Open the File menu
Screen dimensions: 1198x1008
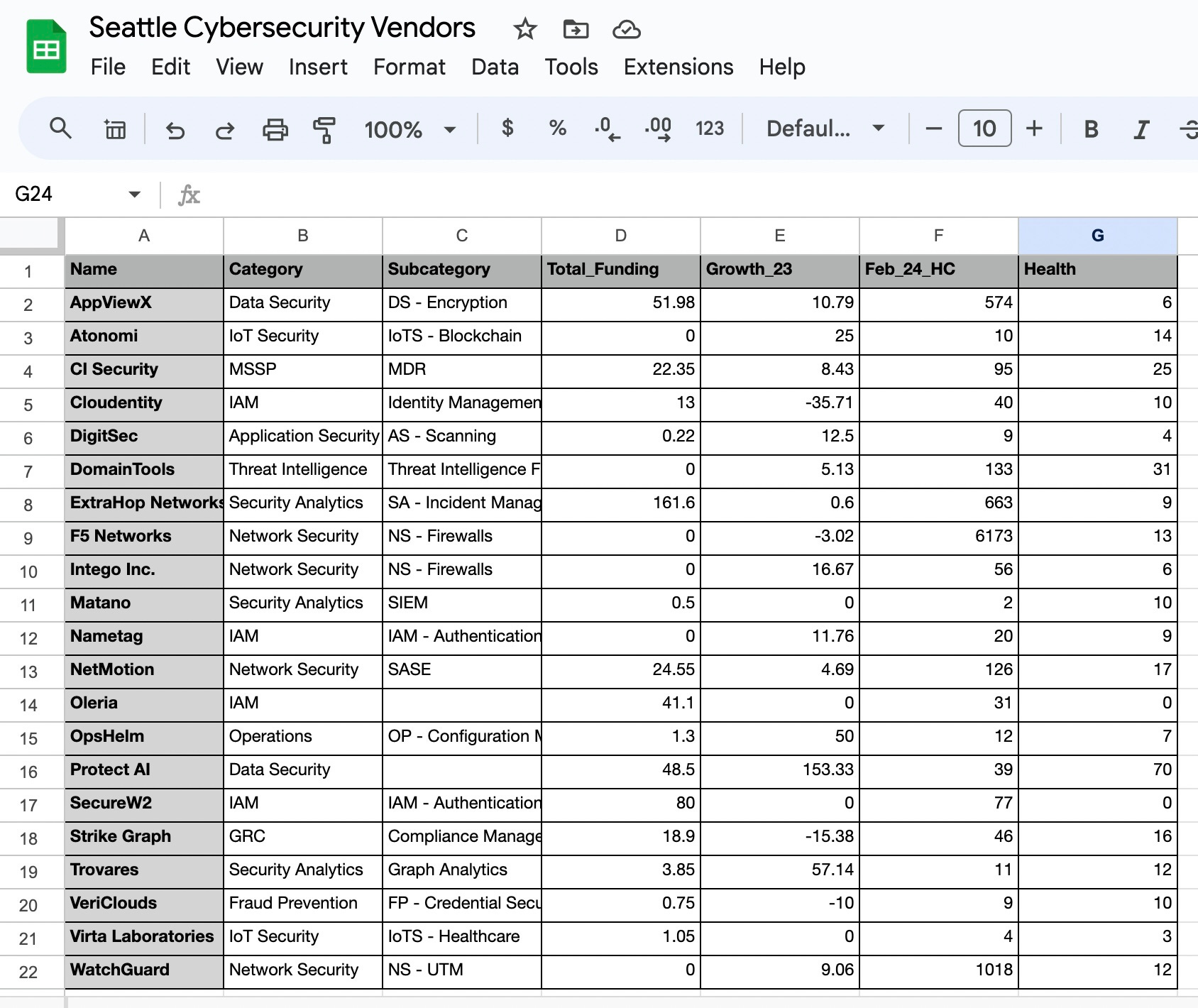(x=108, y=67)
